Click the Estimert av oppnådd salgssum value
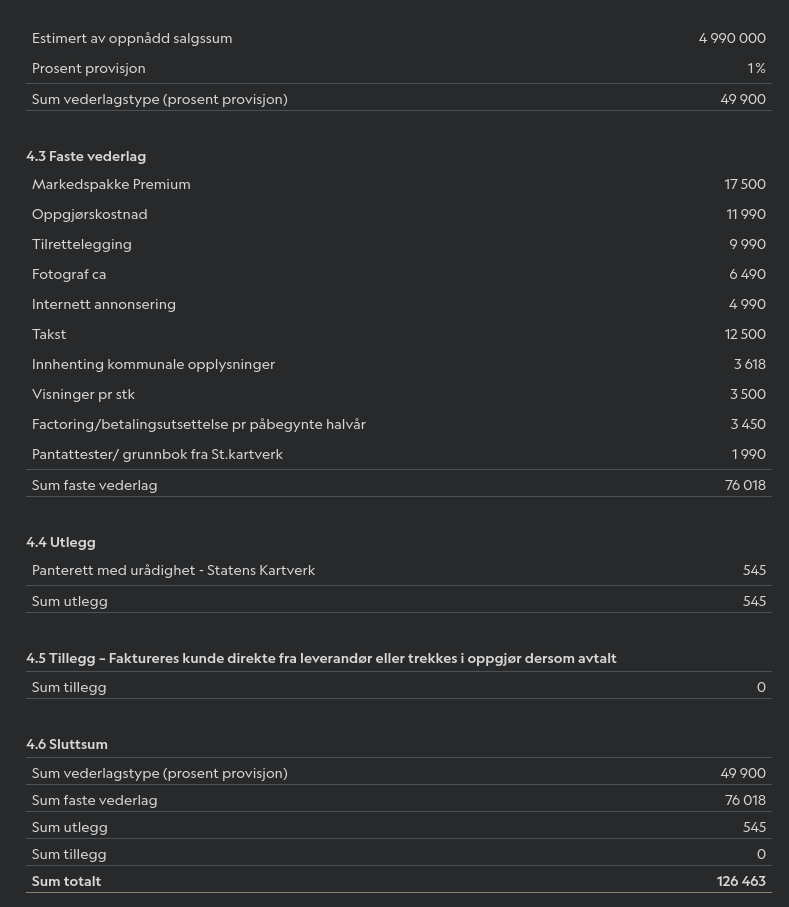The height and width of the screenshot is (907, 789). pos(732,38)
